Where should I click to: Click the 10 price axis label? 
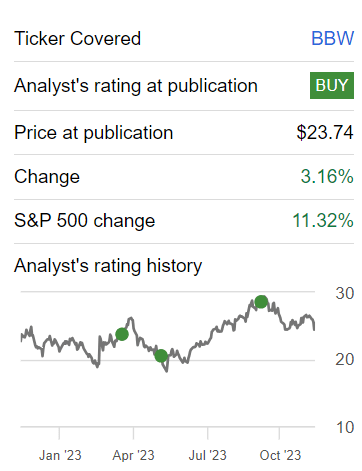(x=345, y=427)
